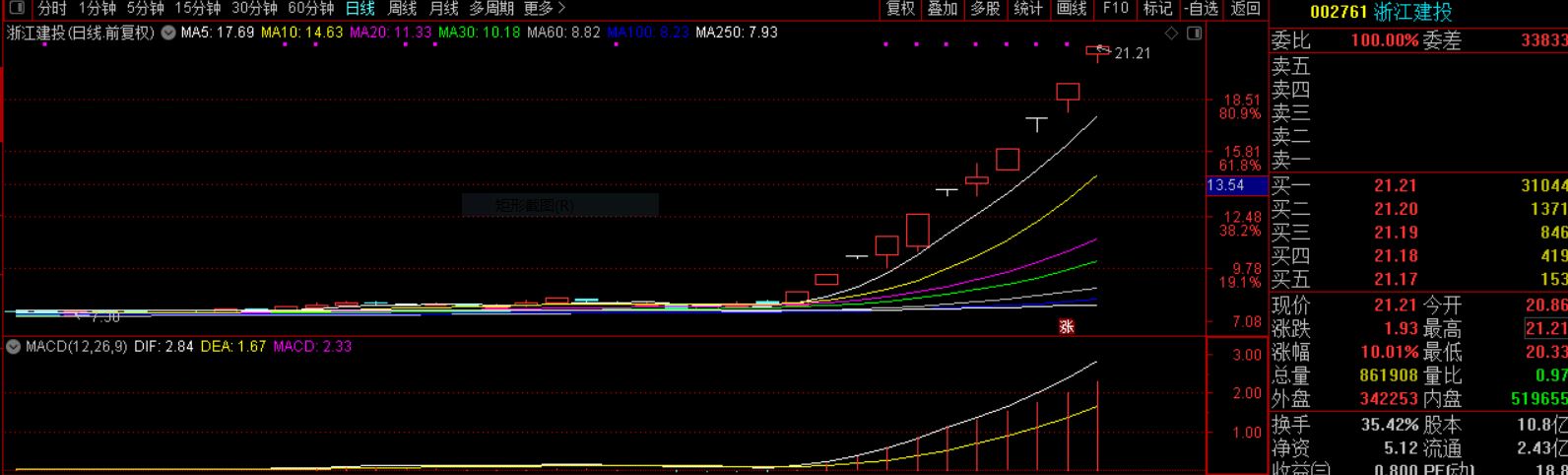Click the red 涨 marker icon
1568x475 pixels.
(1067, 327)
